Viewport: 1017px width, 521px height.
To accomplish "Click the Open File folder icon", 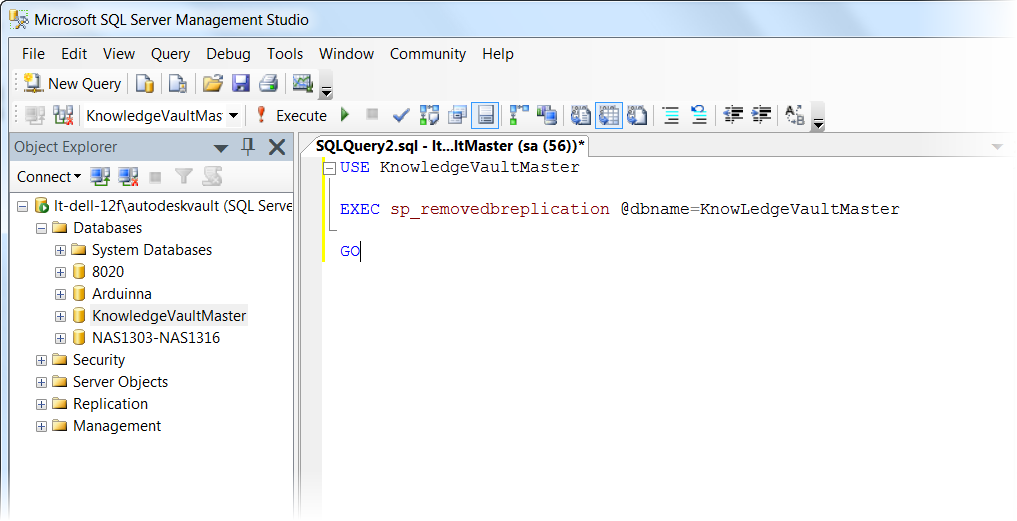I will point(213,84).
